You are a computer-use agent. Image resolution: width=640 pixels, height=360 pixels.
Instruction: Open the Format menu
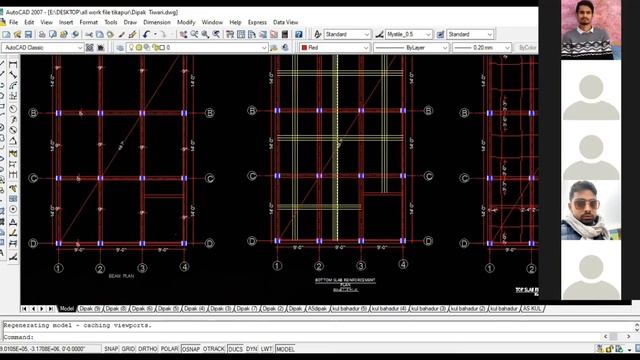(88, 22)
